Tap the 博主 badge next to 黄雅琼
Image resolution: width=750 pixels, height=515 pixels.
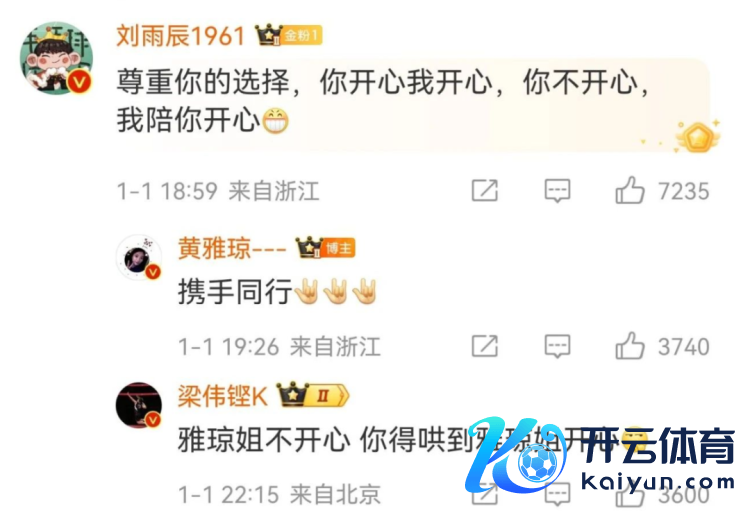(x=338, y=248)
